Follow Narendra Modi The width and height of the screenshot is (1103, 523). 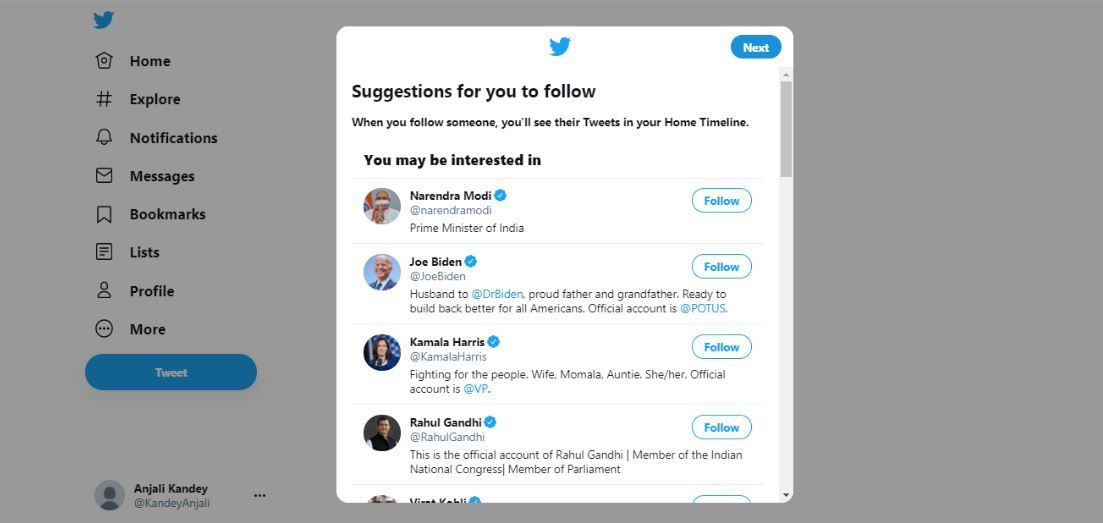coord(721,201)
